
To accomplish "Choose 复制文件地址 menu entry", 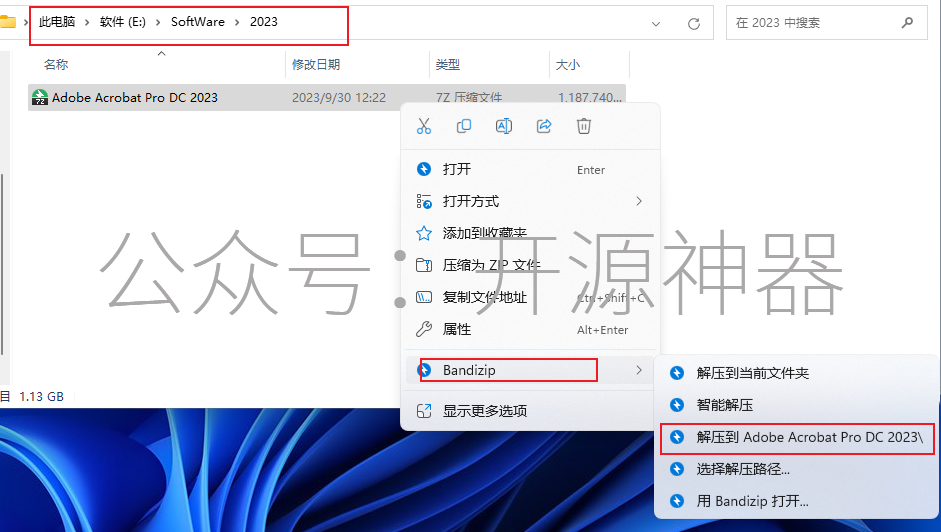I will (530, 297).
